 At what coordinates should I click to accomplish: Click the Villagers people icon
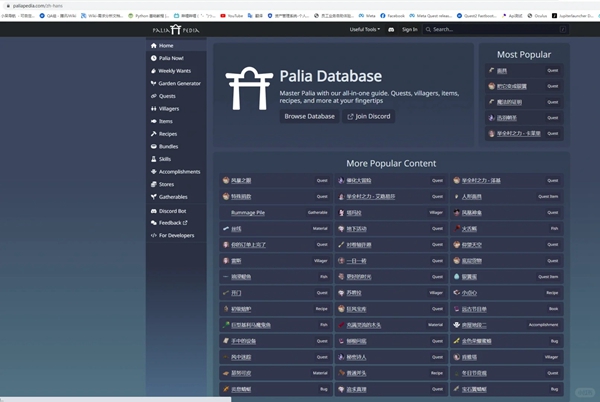[154, 109]
